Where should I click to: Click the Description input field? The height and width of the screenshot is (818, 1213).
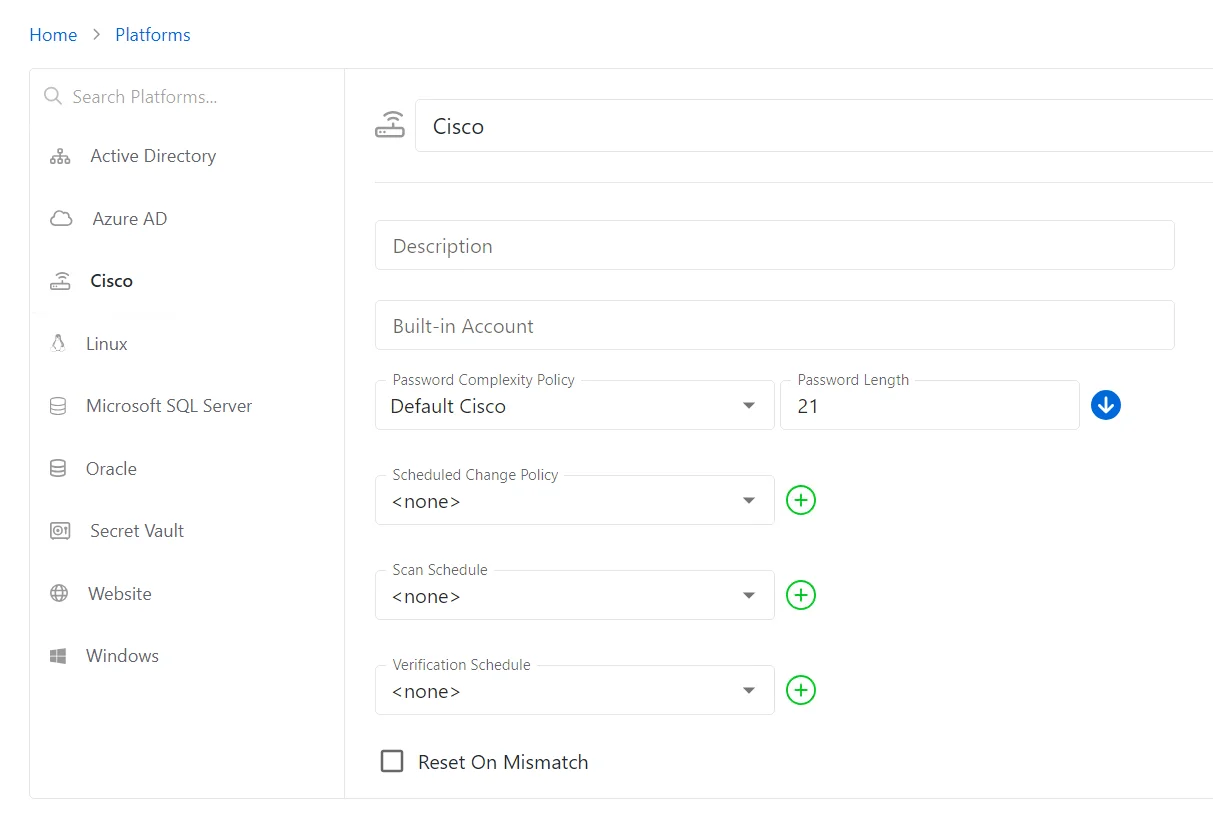pyautogui.click(x=775, y=245)
